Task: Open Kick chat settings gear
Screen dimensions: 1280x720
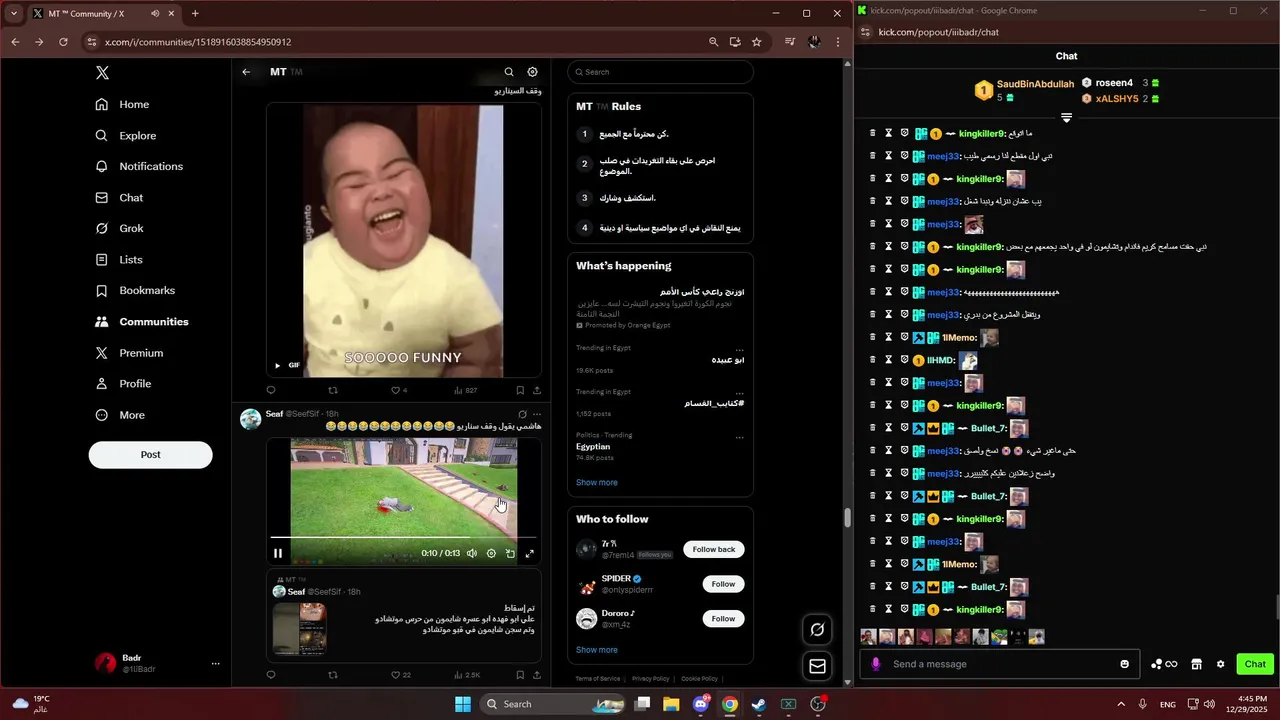Action: tap(1220, 664)
